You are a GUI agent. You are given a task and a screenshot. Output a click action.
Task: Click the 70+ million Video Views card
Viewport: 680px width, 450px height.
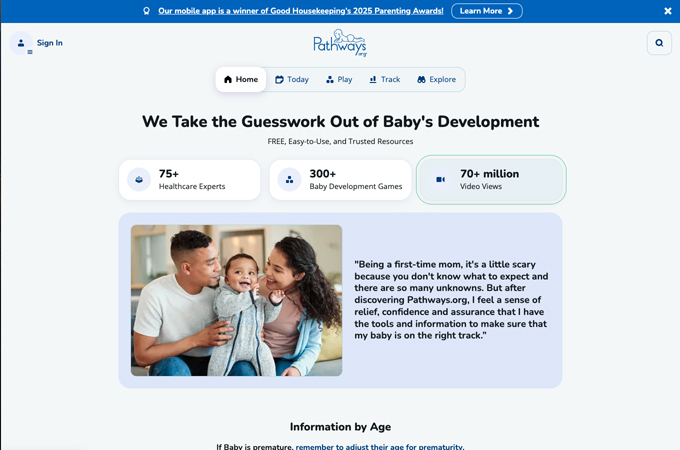[x=491, y=179]
